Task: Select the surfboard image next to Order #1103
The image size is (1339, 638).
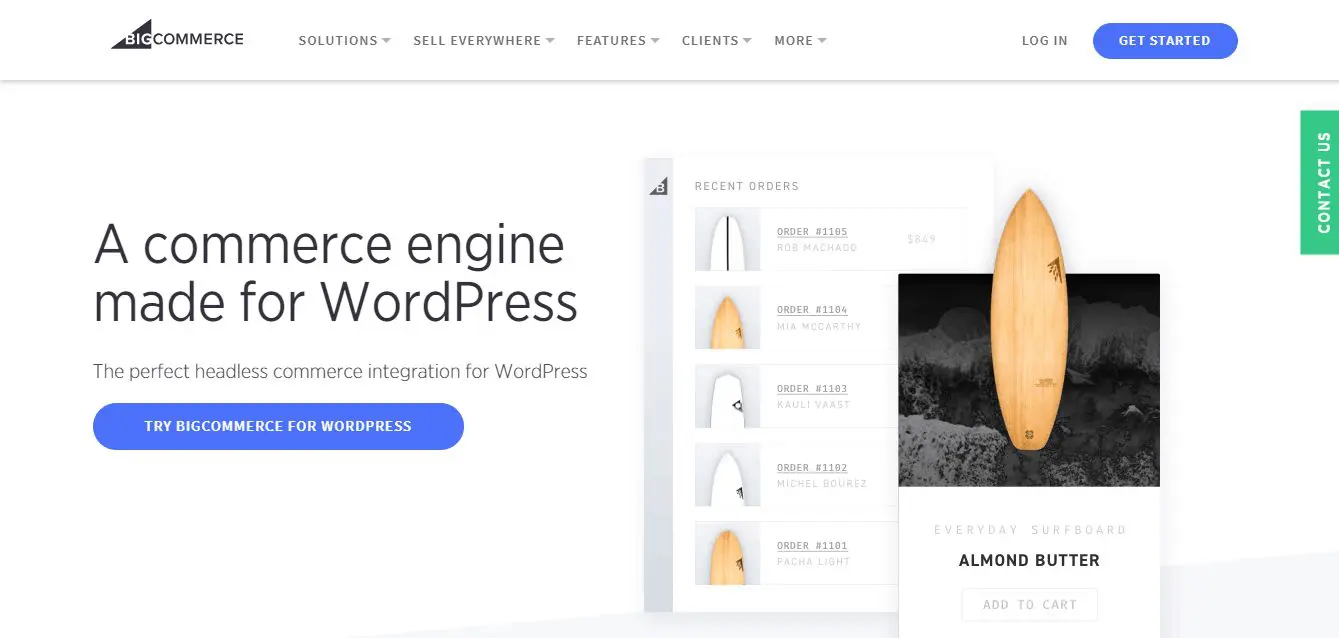Action: click(727, 395)
